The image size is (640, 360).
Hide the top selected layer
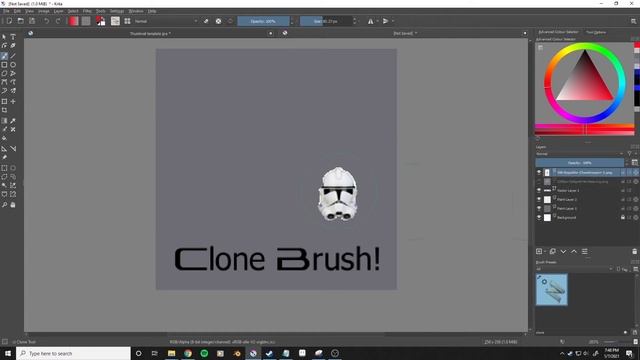pyautogui.click(x=539, y=173)
